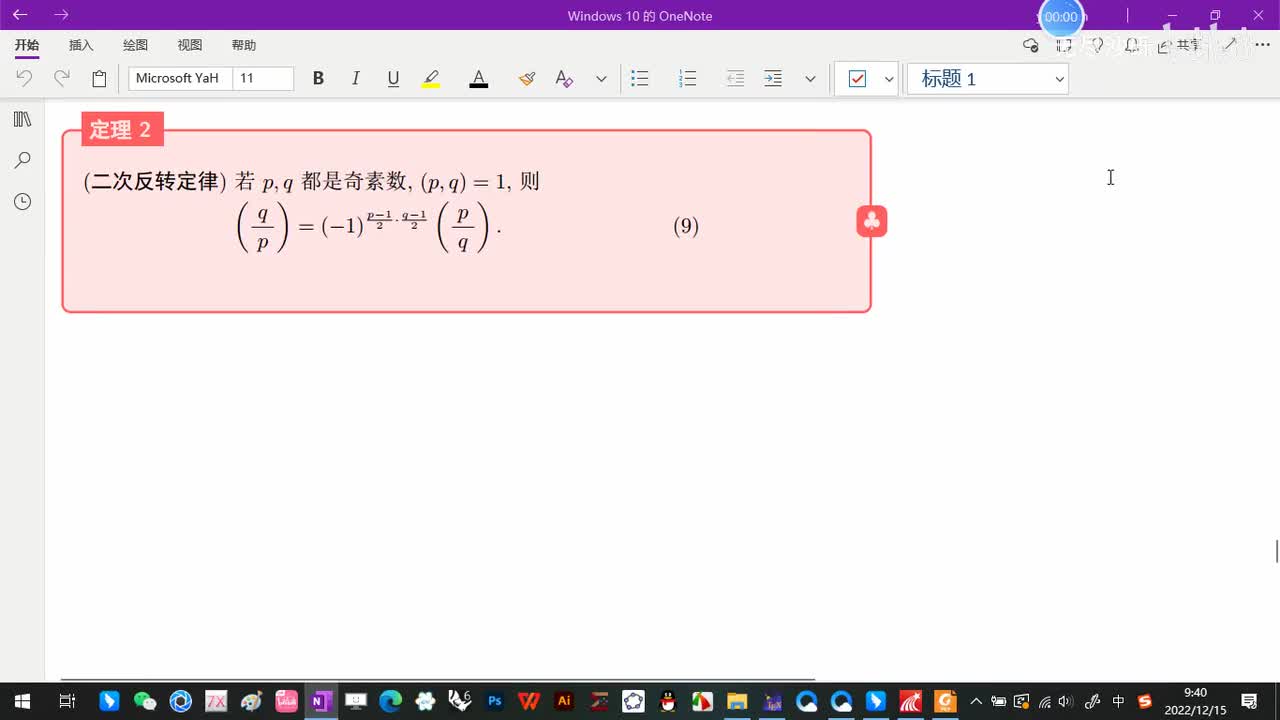Image resolution: width=1280 pixels, height=720 pixels.
Task: Open search in the sidebar
Action: click(22, 160)
